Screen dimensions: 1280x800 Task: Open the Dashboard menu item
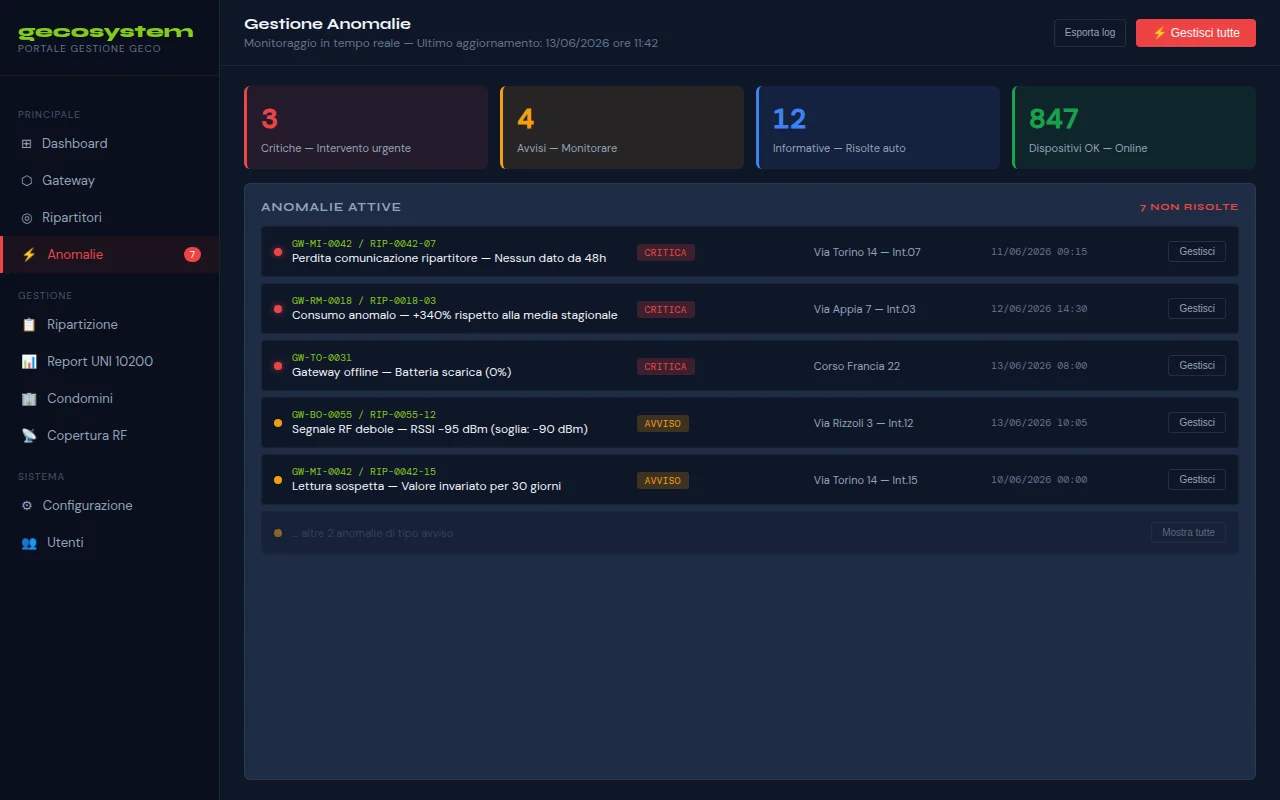110,144
